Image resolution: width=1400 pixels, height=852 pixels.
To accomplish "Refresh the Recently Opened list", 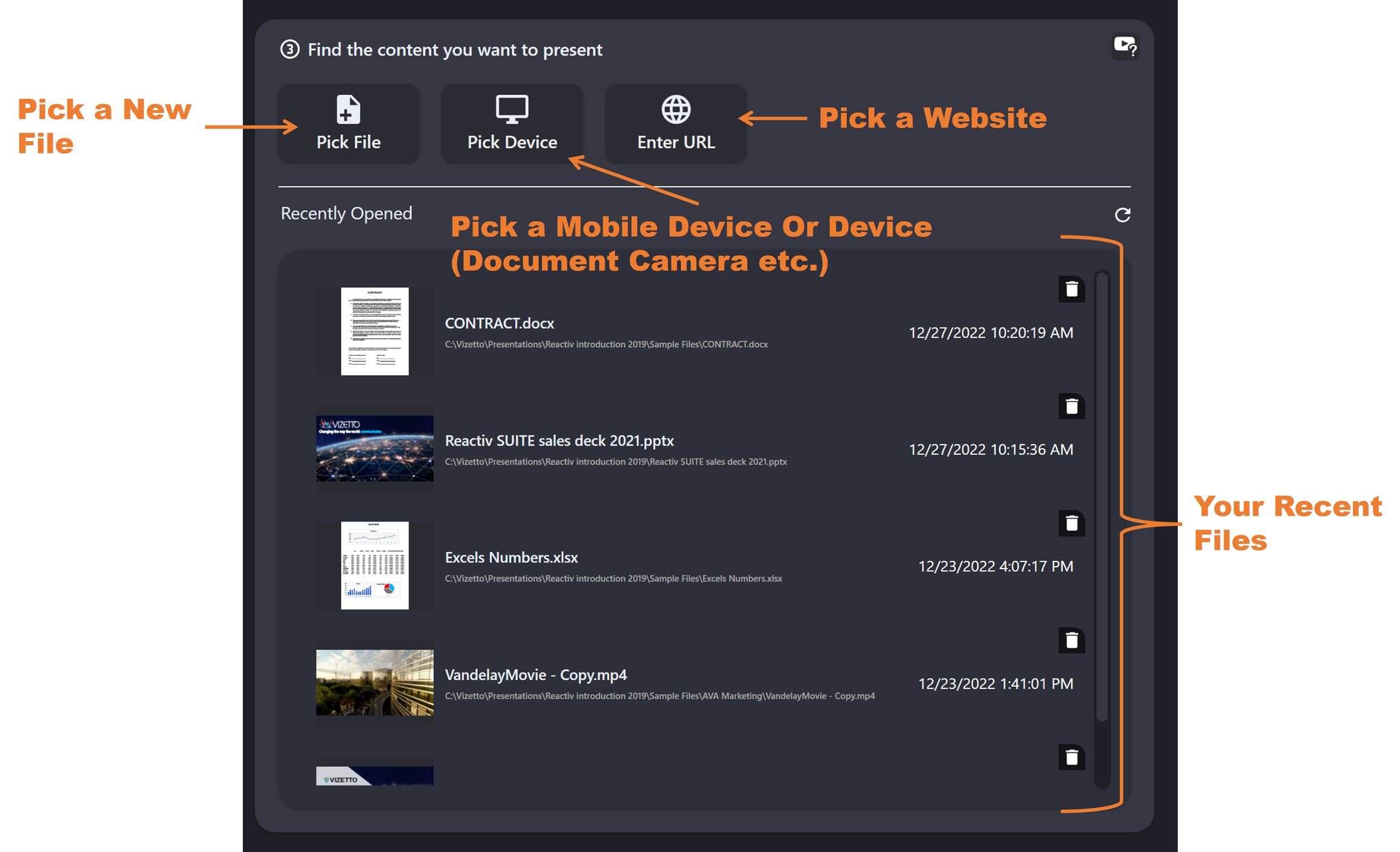I will coord(1122,214).
